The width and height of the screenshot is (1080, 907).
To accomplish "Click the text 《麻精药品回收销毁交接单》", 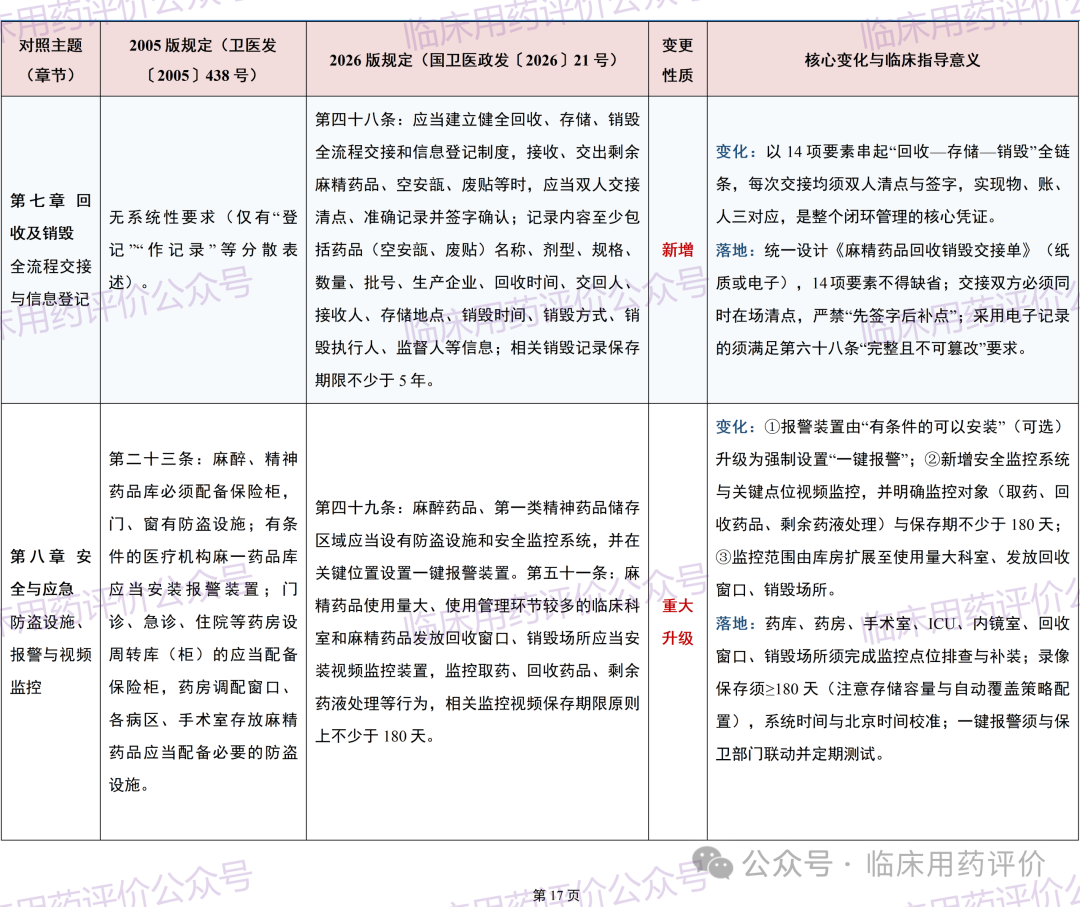I will pos(933,249).
